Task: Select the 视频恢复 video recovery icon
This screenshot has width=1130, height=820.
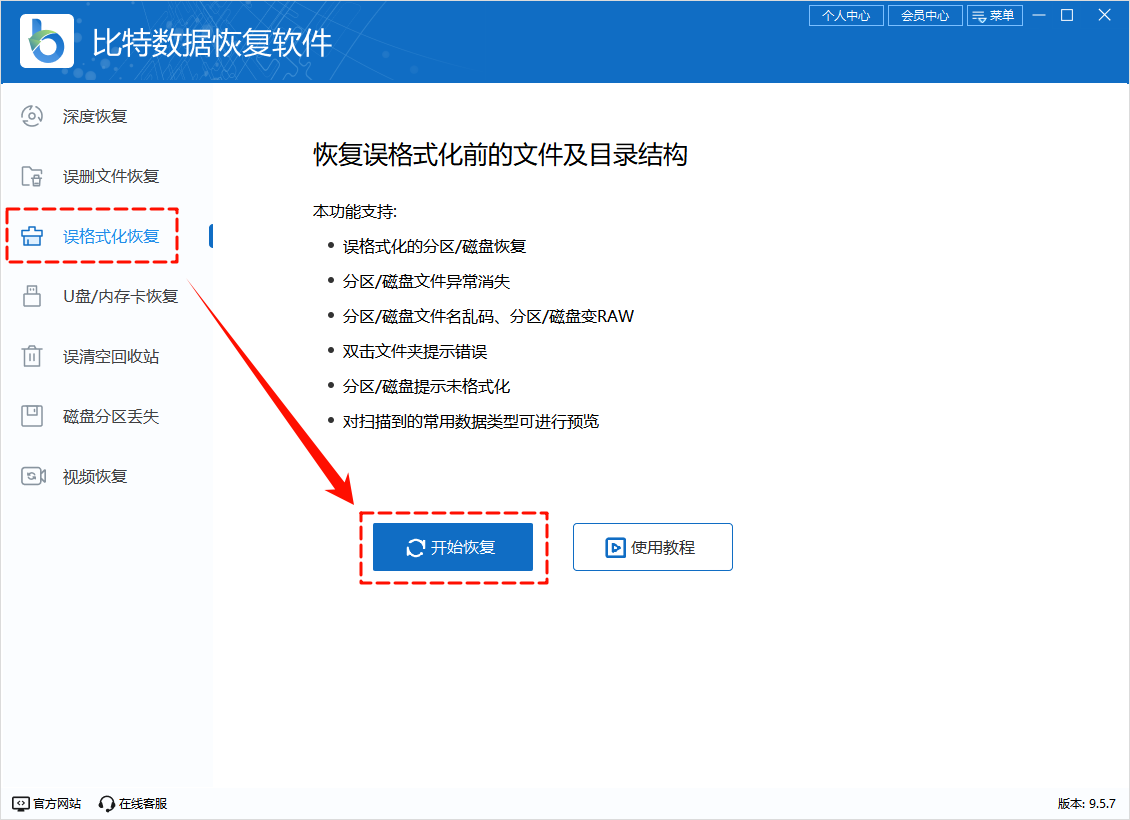Action: click(31, 476)
